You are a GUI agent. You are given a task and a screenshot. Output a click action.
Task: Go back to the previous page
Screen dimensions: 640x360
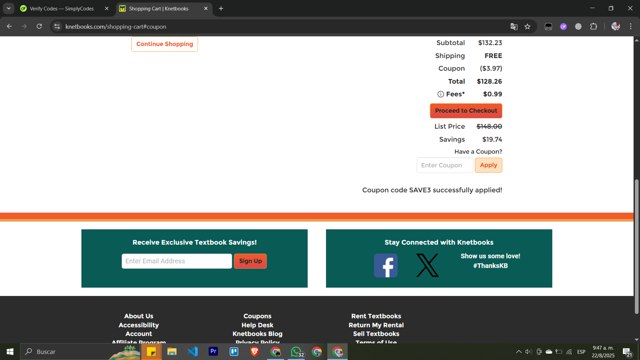pos(9,27)
